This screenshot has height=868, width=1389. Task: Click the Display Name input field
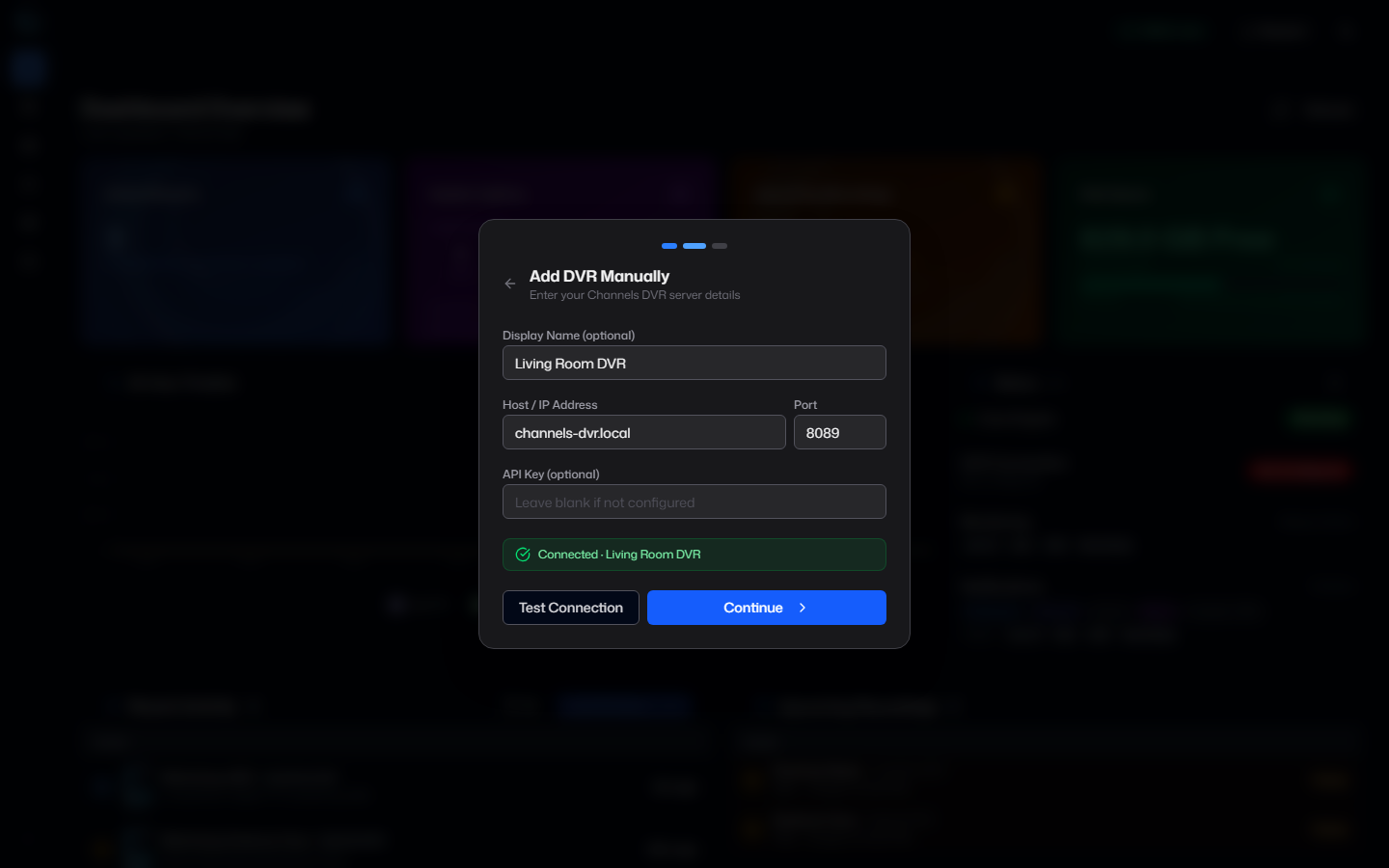(x=694, y=363)
